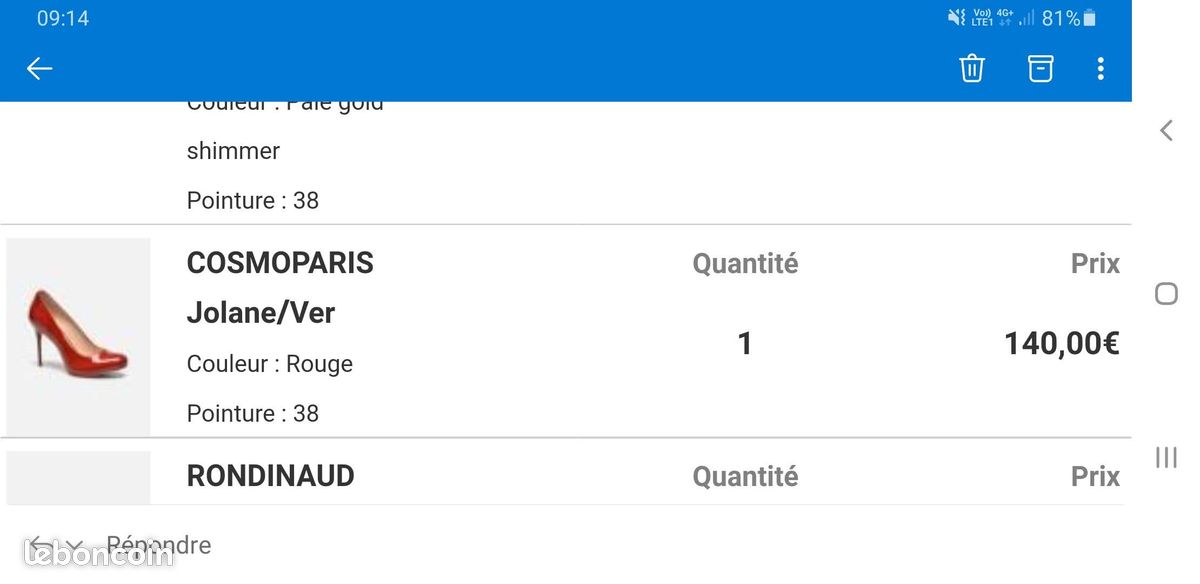Image resolution: width=1200 pixels, height=584 pixels.
Task: Archive the email using the box icon
Action: (x=1040, y=68)
